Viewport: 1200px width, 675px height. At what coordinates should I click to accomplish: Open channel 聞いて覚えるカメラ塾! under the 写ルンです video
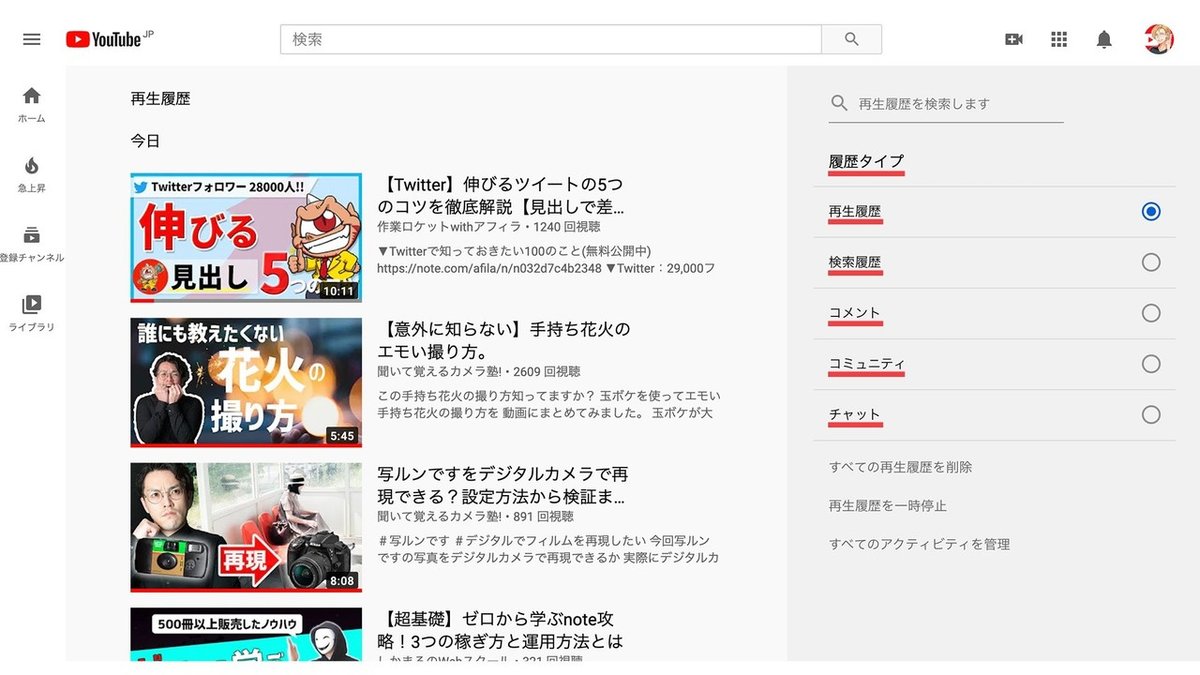point(438,517)
